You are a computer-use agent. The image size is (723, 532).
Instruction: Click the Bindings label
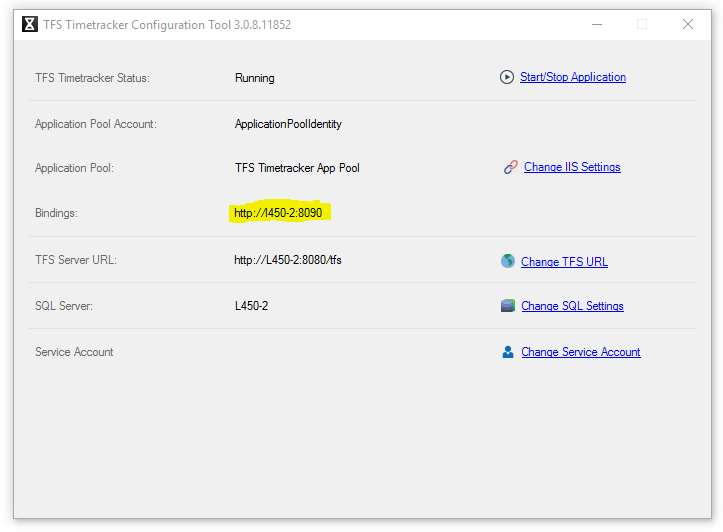pyautogui.click(x=56, y=213)
